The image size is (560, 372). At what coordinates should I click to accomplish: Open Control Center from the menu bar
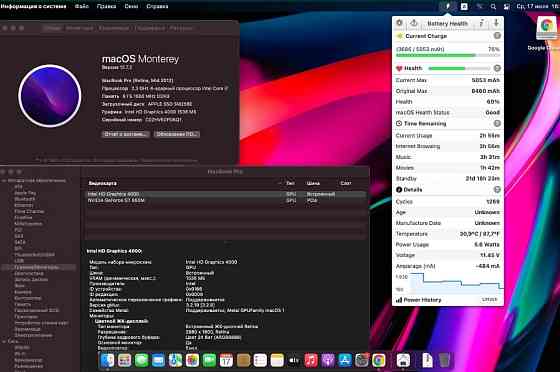point(506,6)
